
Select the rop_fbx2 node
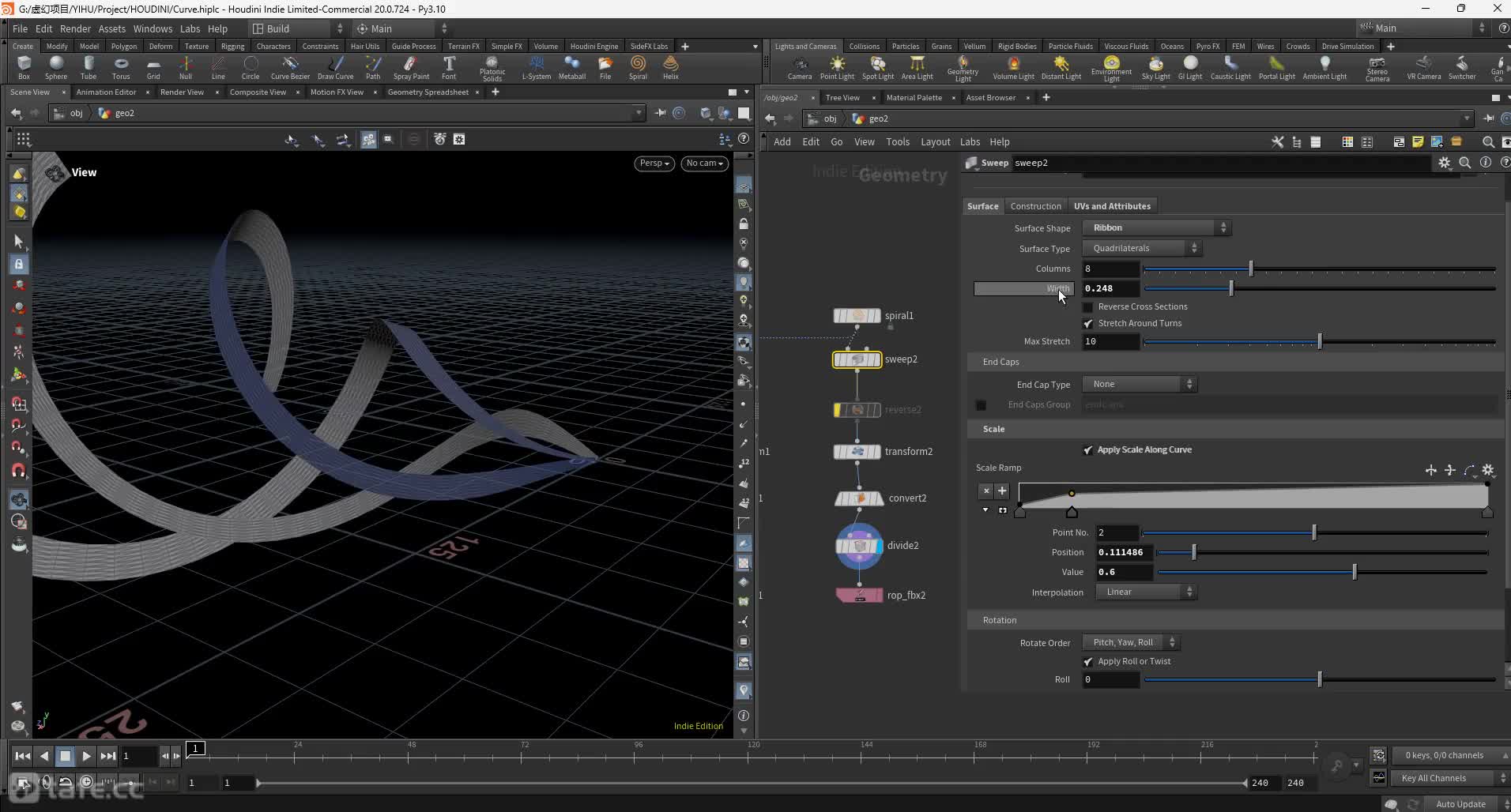[x=860, y=595]
